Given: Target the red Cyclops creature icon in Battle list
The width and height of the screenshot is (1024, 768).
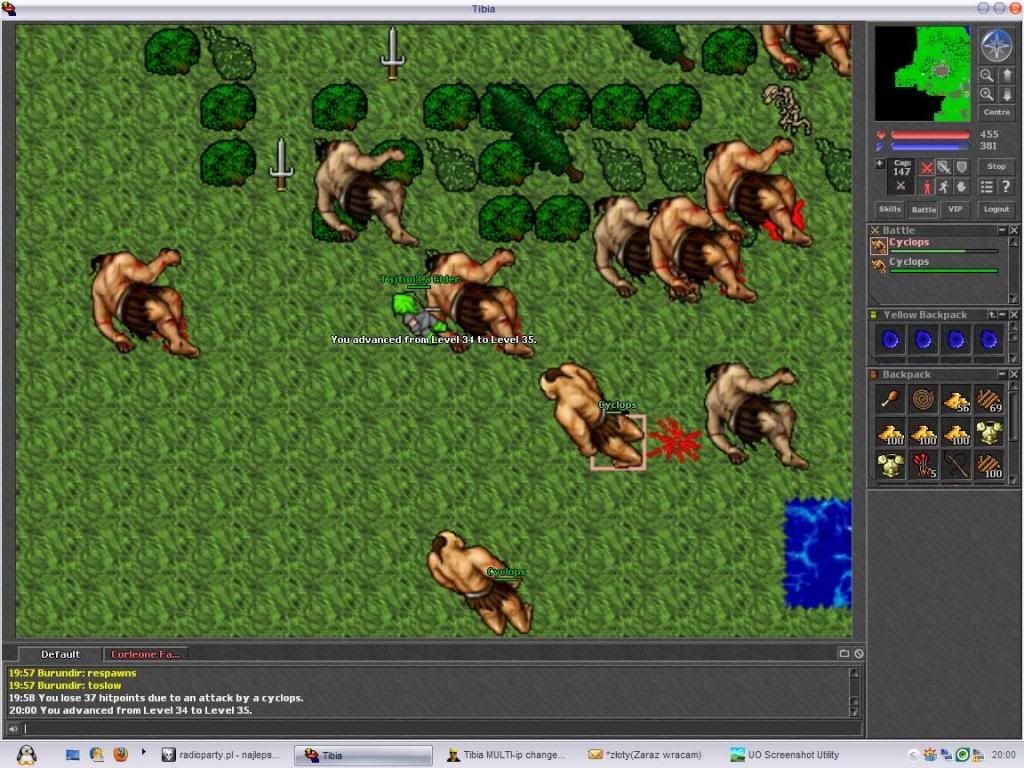Looking at the screenshot, I should (x=878, y=246).
